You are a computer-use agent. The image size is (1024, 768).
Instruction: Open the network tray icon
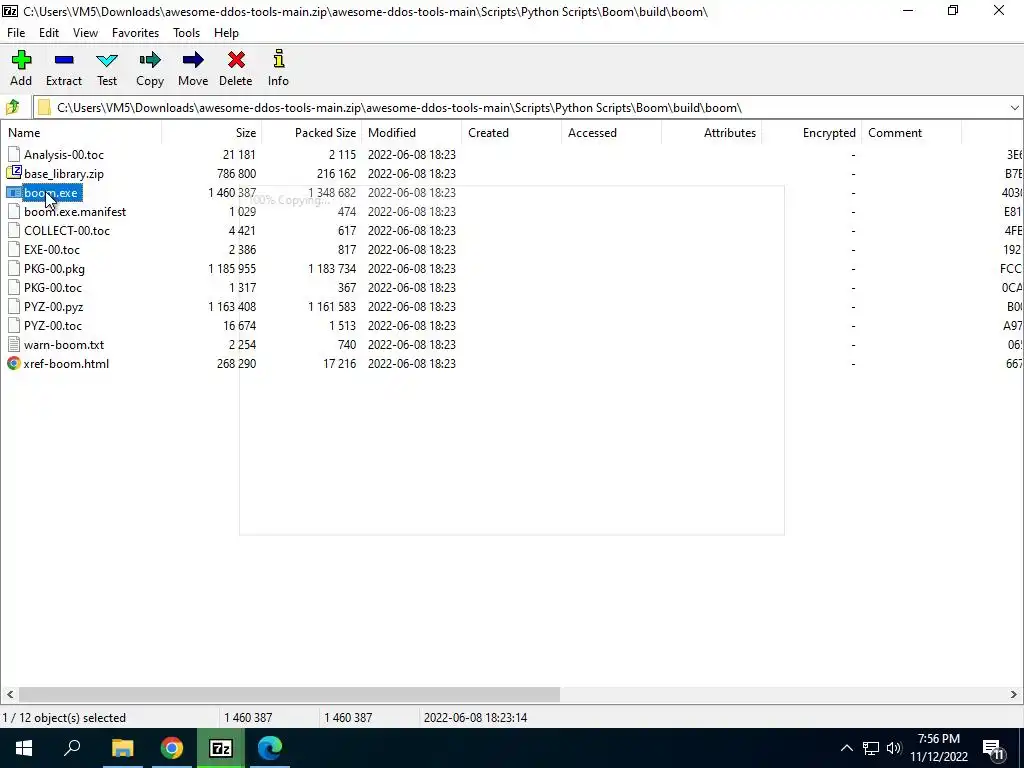pos(871,748)
